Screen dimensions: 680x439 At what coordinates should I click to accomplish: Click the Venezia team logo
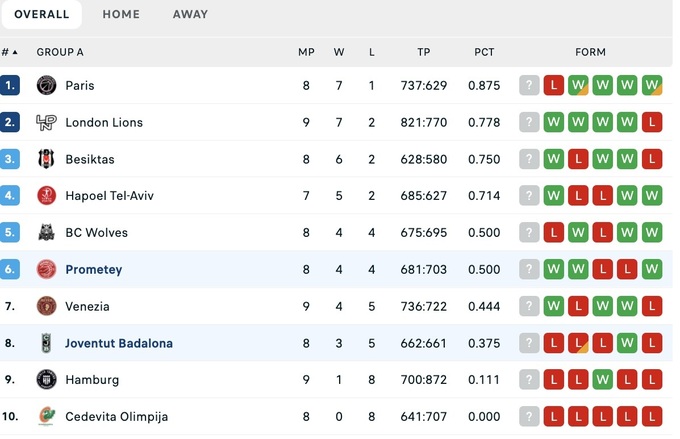pyautogui.click(x=46, y=307)
